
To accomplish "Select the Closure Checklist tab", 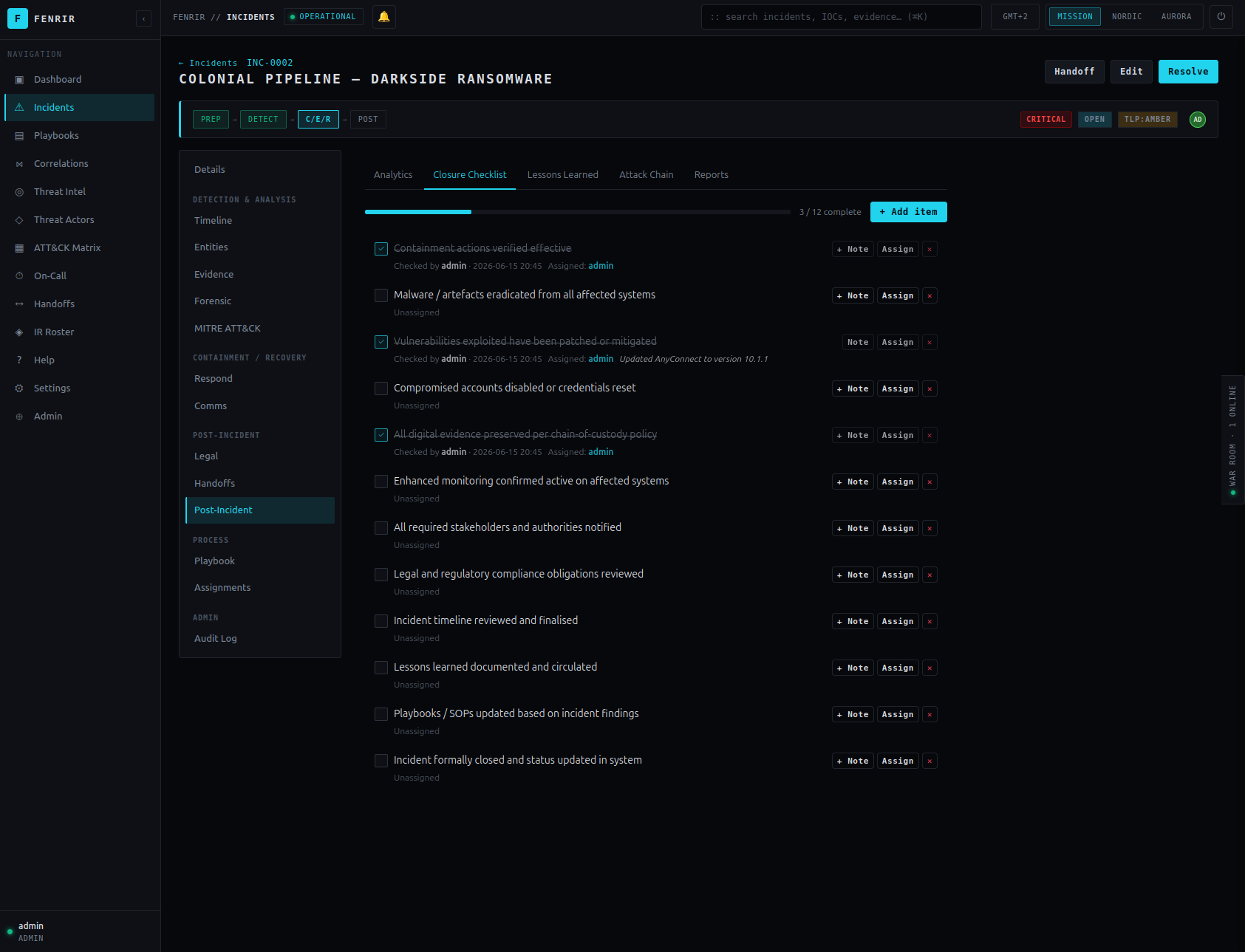I will point(470,175).
